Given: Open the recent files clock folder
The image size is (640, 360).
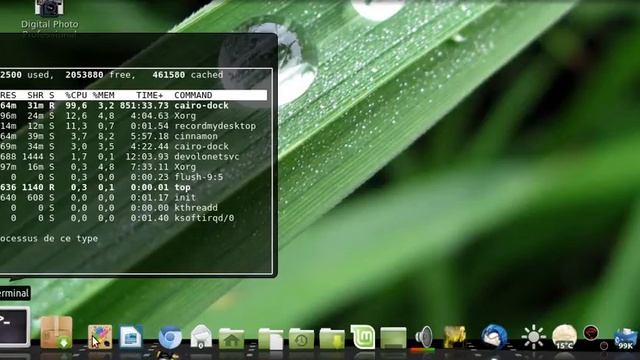Looking at the screenshot, I should pyautogui.click(x=301, y=339).
